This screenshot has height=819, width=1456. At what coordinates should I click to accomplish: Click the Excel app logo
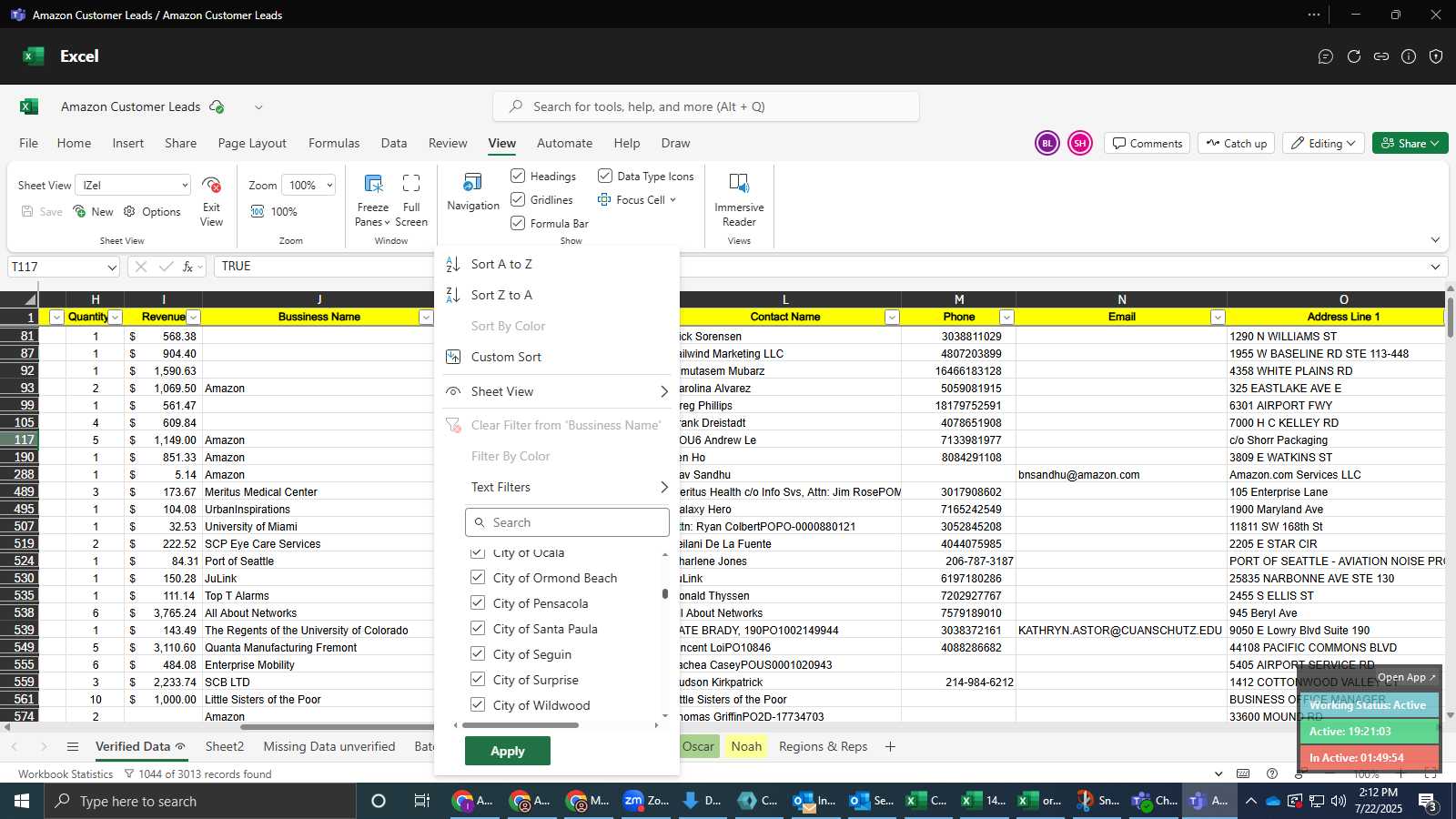pos(34,56)
